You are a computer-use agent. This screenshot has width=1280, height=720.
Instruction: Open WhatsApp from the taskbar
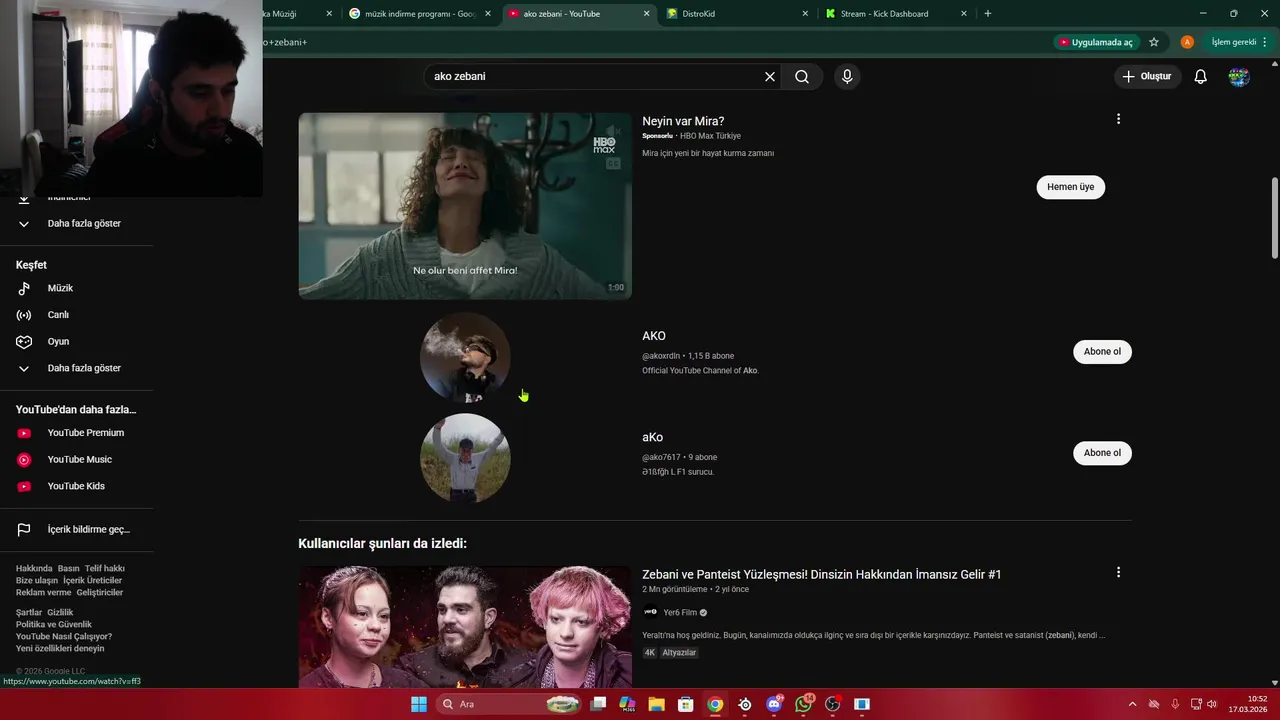[x=804, y=704]
